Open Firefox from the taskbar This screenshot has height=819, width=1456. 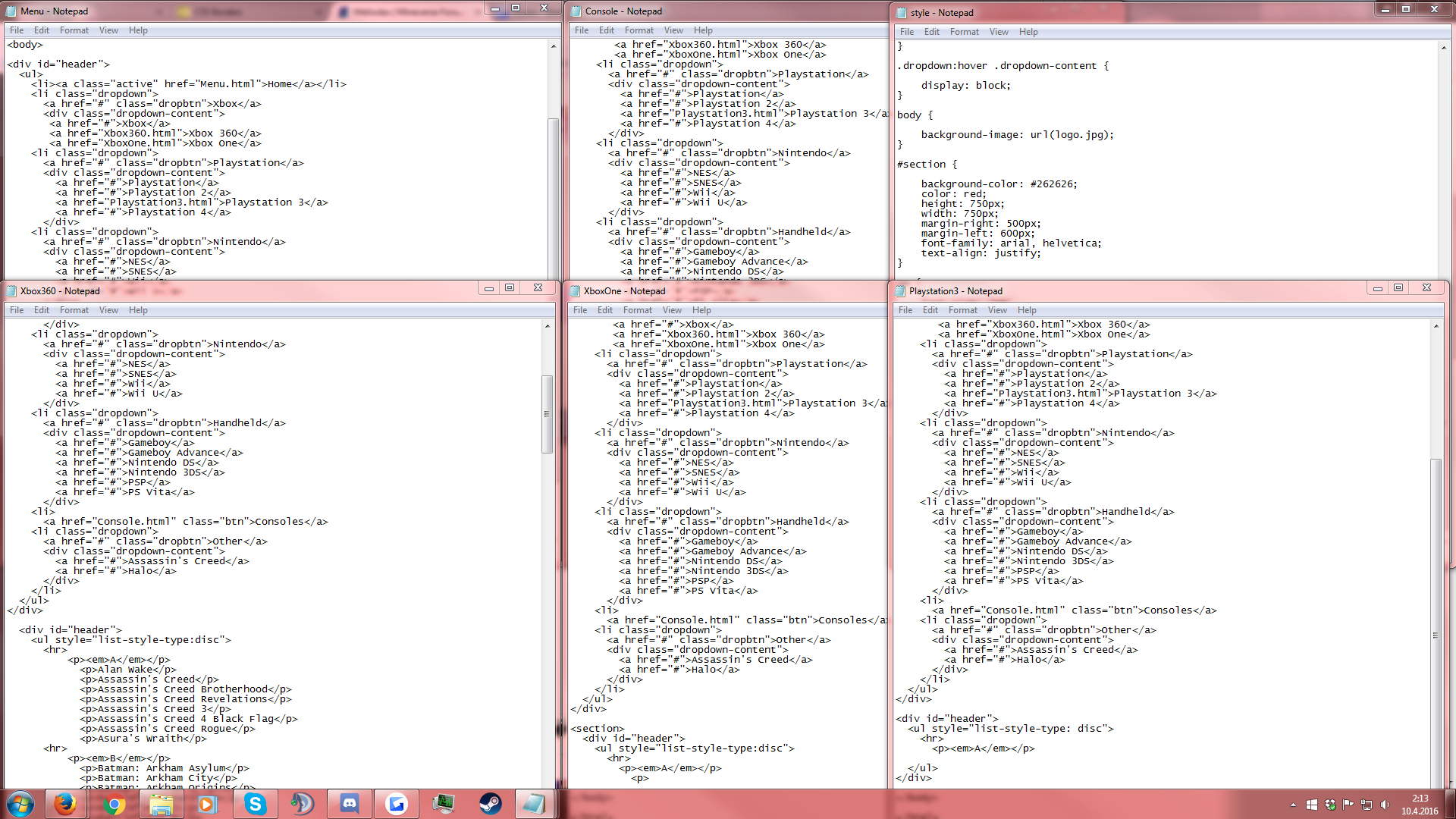[65, 804]
